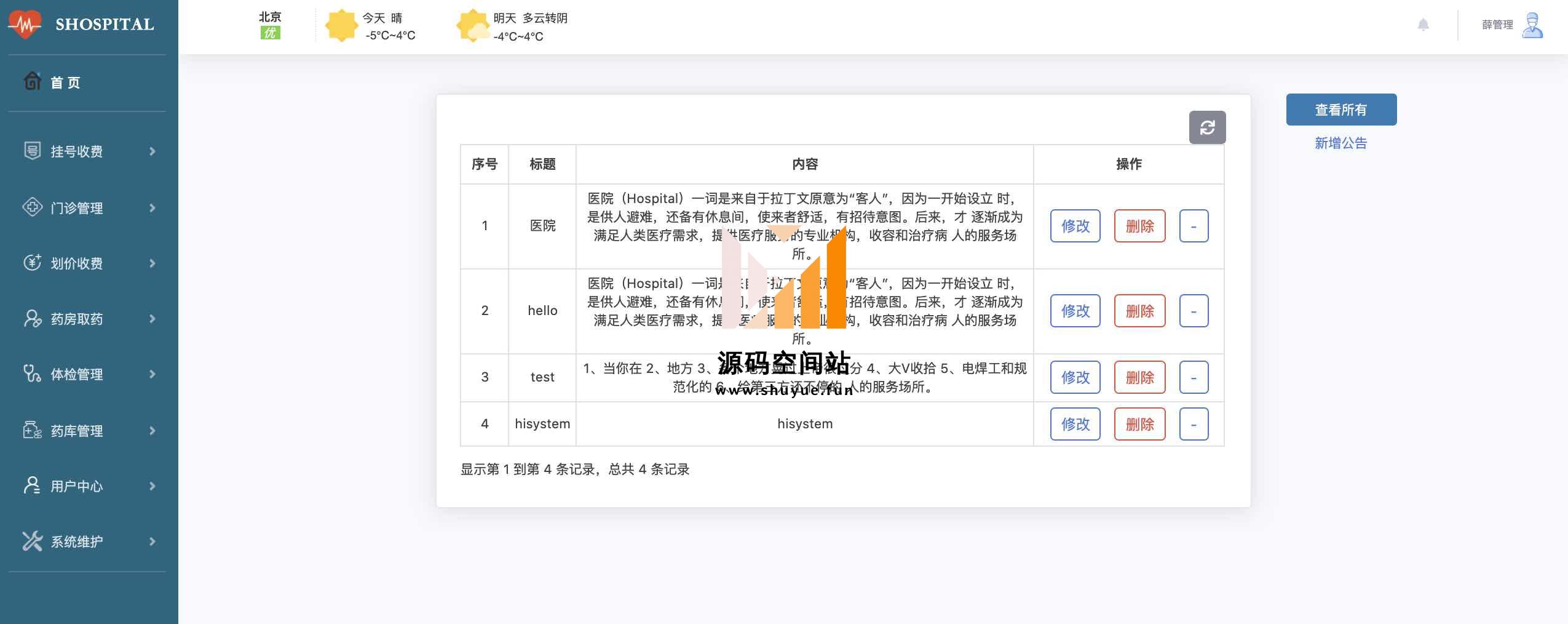Click the SHOSPITAL brand title
Viewport: 1568px width, 624px height.
pyautogui.click(x=105, y=25)
